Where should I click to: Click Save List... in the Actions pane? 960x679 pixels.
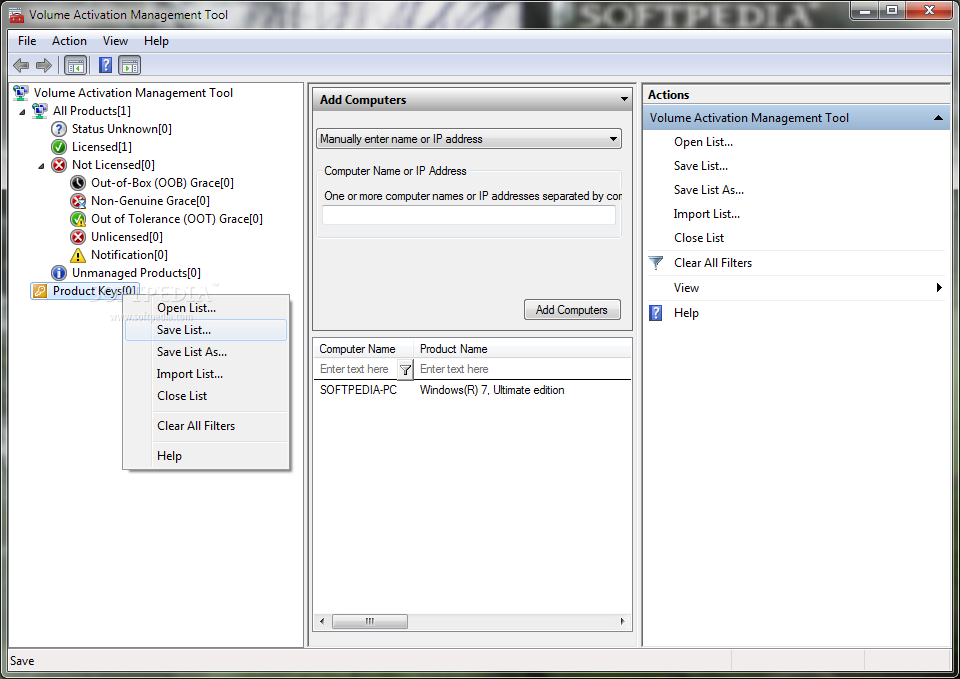coord(701,166)
